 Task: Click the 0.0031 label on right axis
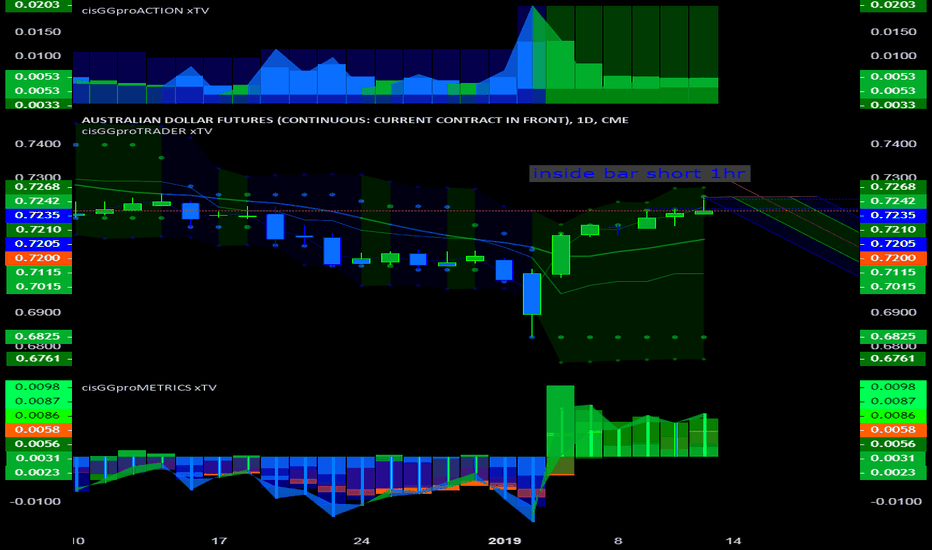point(893,458)
